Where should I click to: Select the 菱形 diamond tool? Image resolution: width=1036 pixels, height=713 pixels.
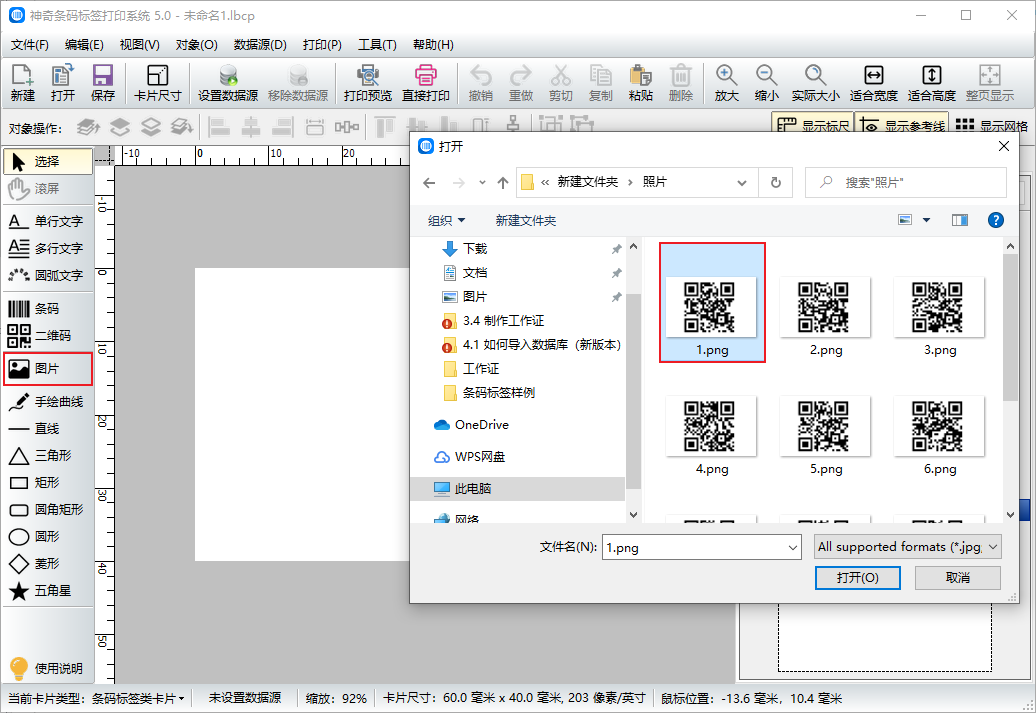48,564
